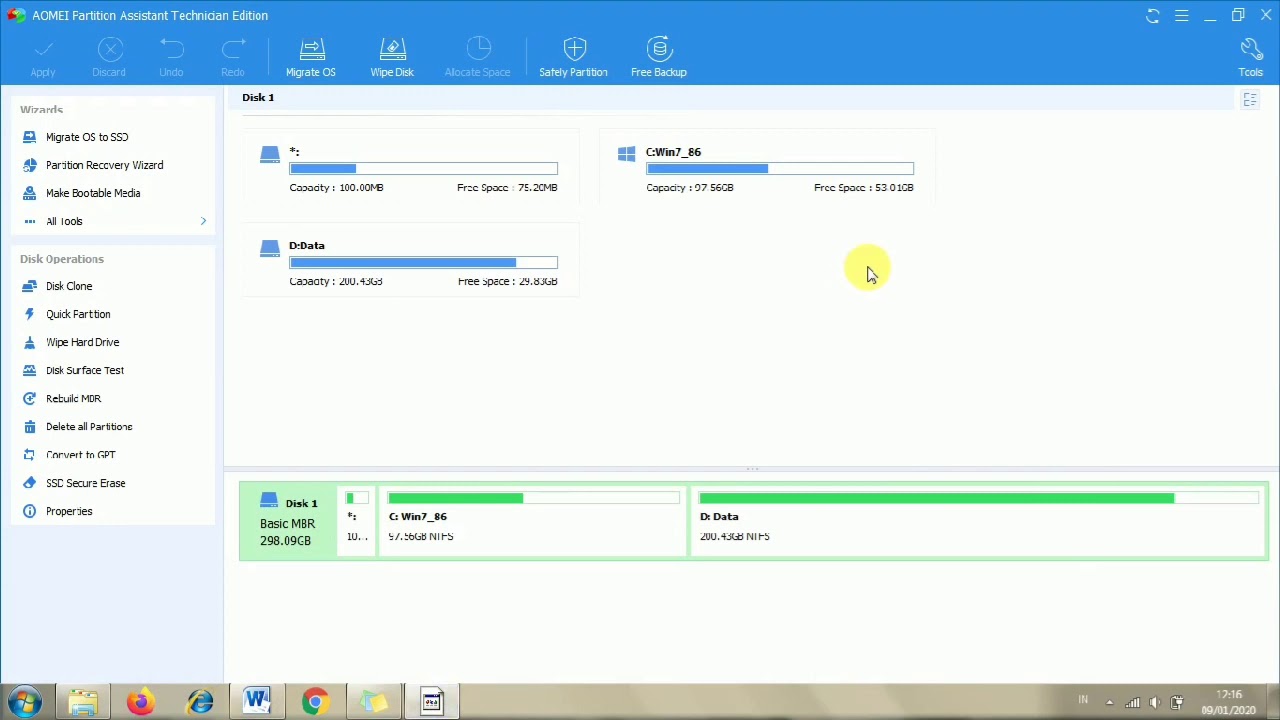Screen dimensions: 1280x720
Task: Click the Redo arrow icon
Action: point(233,49)
